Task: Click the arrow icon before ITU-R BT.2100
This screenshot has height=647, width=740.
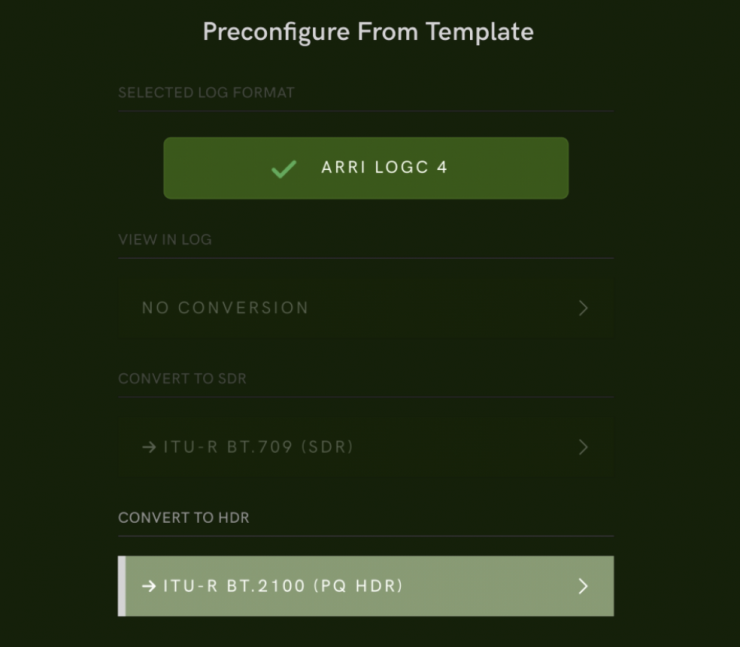Action: point(149,586)
